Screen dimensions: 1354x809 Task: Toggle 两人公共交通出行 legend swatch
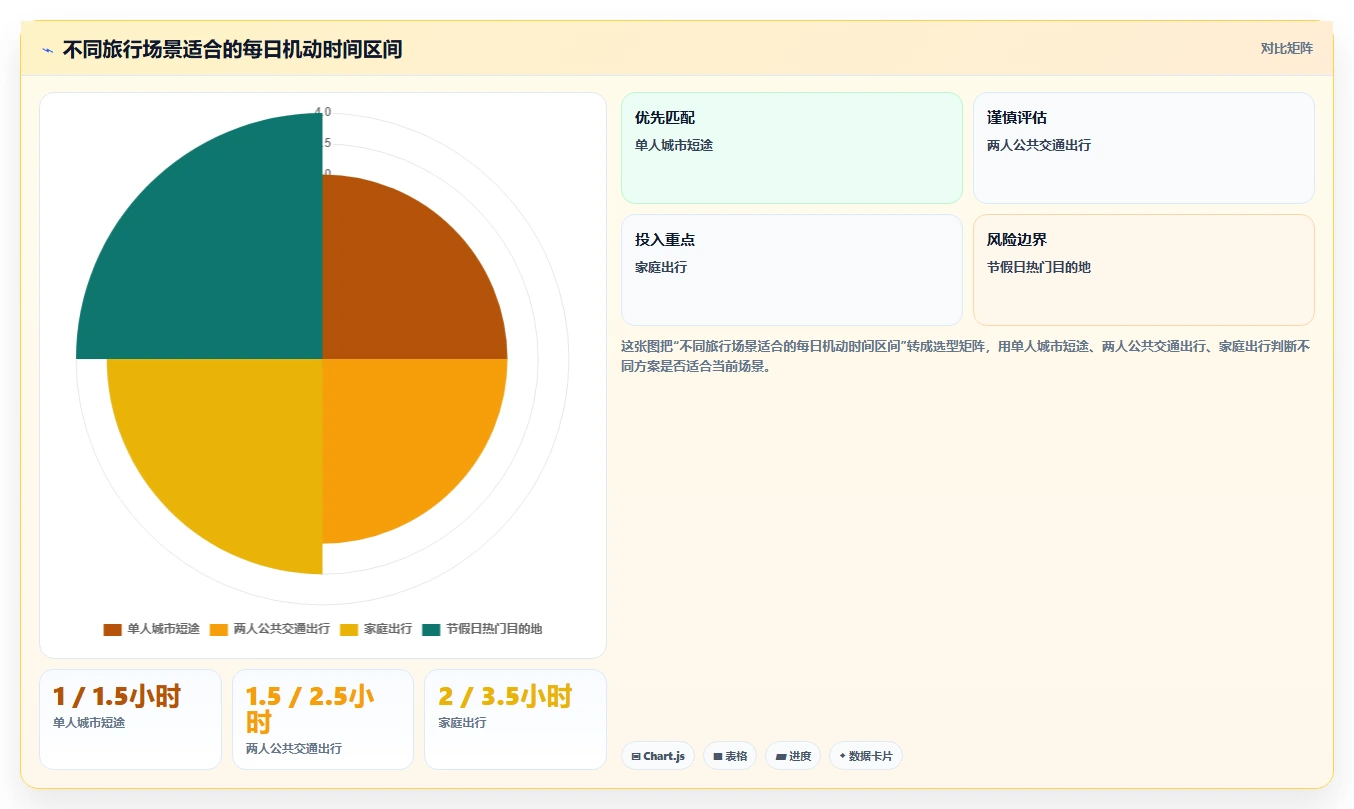tap(218, 629)
